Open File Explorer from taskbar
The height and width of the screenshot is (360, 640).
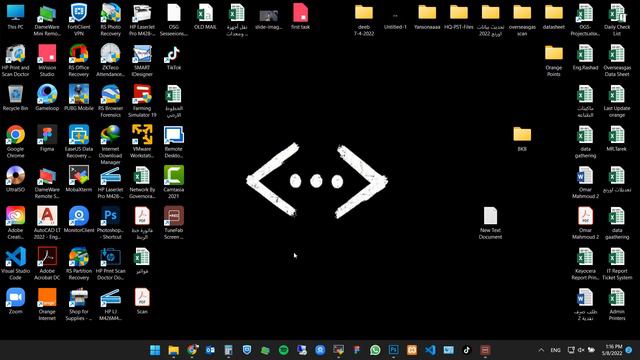point(173,350)
